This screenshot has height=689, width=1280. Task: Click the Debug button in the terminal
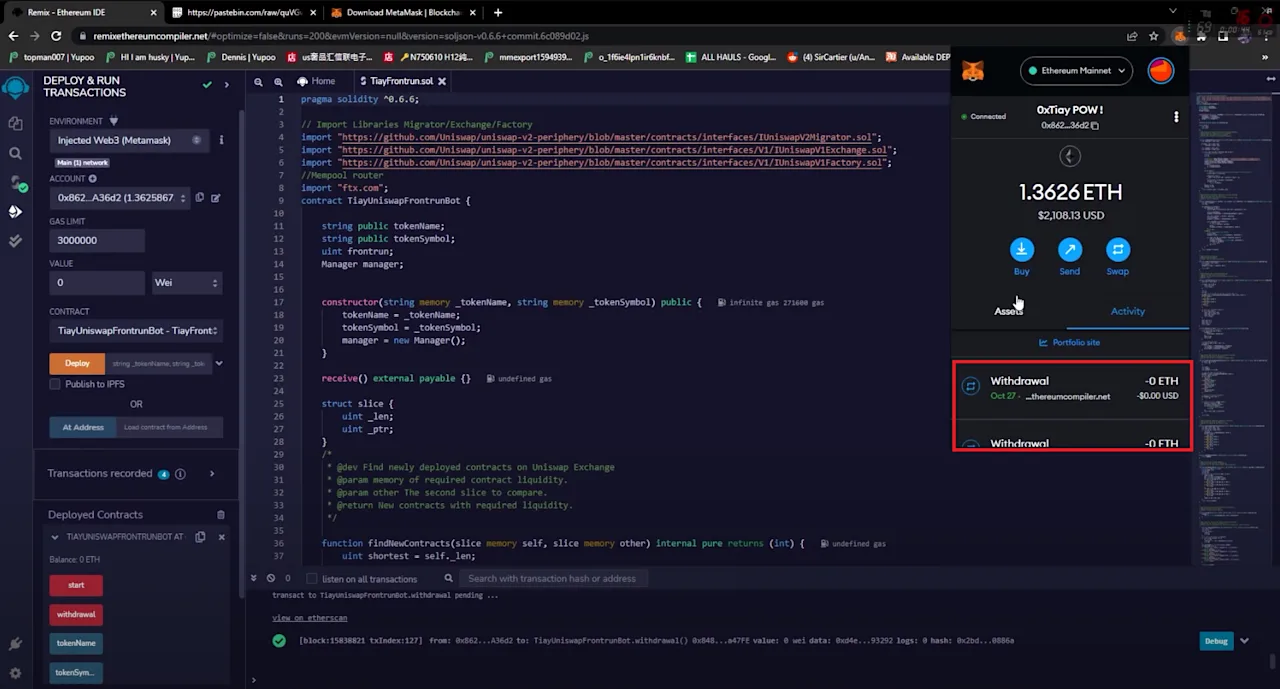point(1215,641)
